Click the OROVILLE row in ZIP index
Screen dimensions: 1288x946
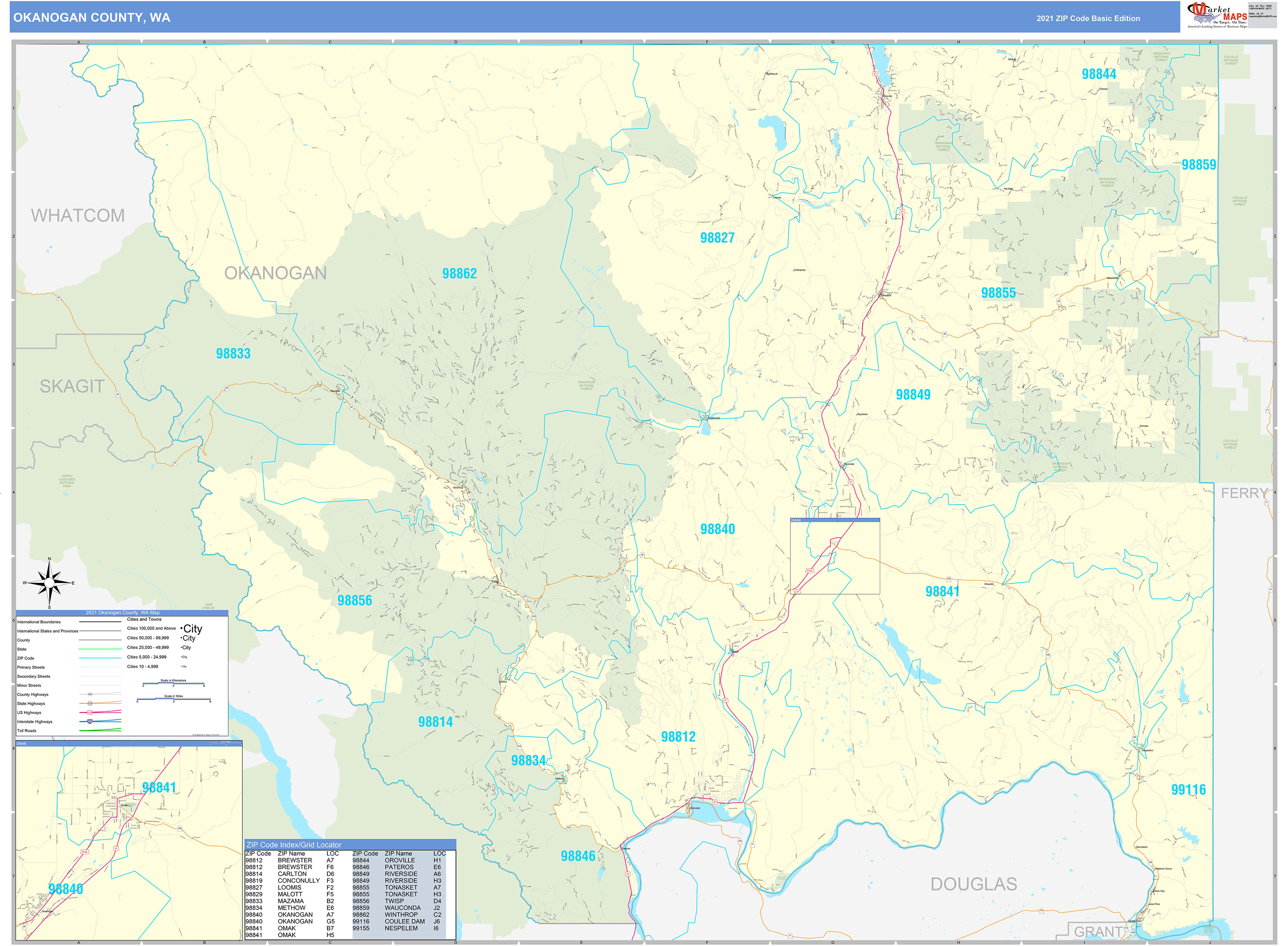coord(397,860)
